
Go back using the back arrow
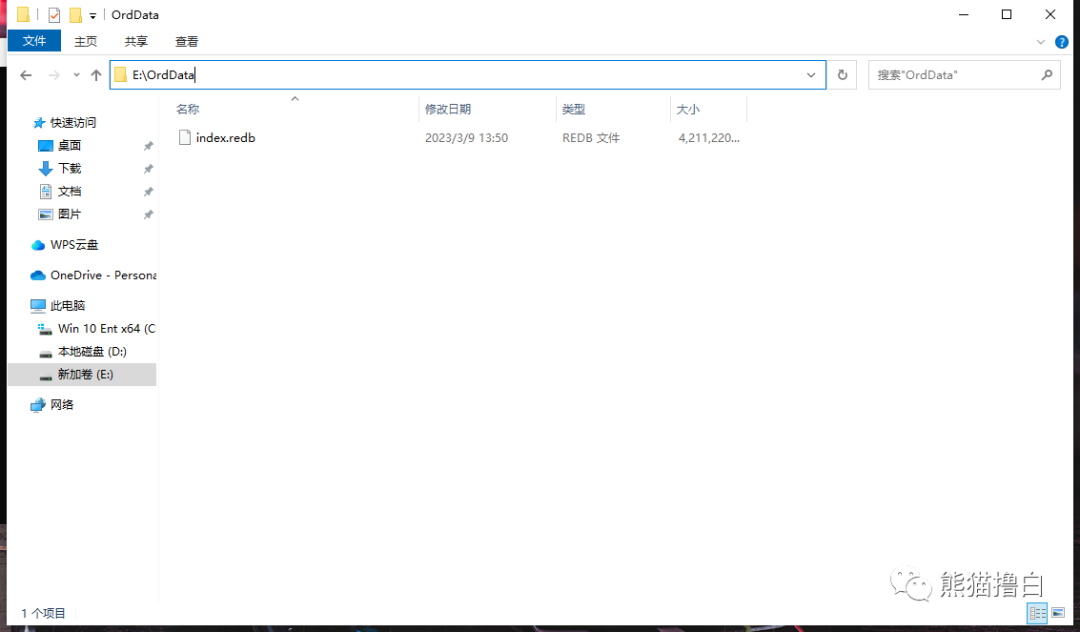pos(26,74)
